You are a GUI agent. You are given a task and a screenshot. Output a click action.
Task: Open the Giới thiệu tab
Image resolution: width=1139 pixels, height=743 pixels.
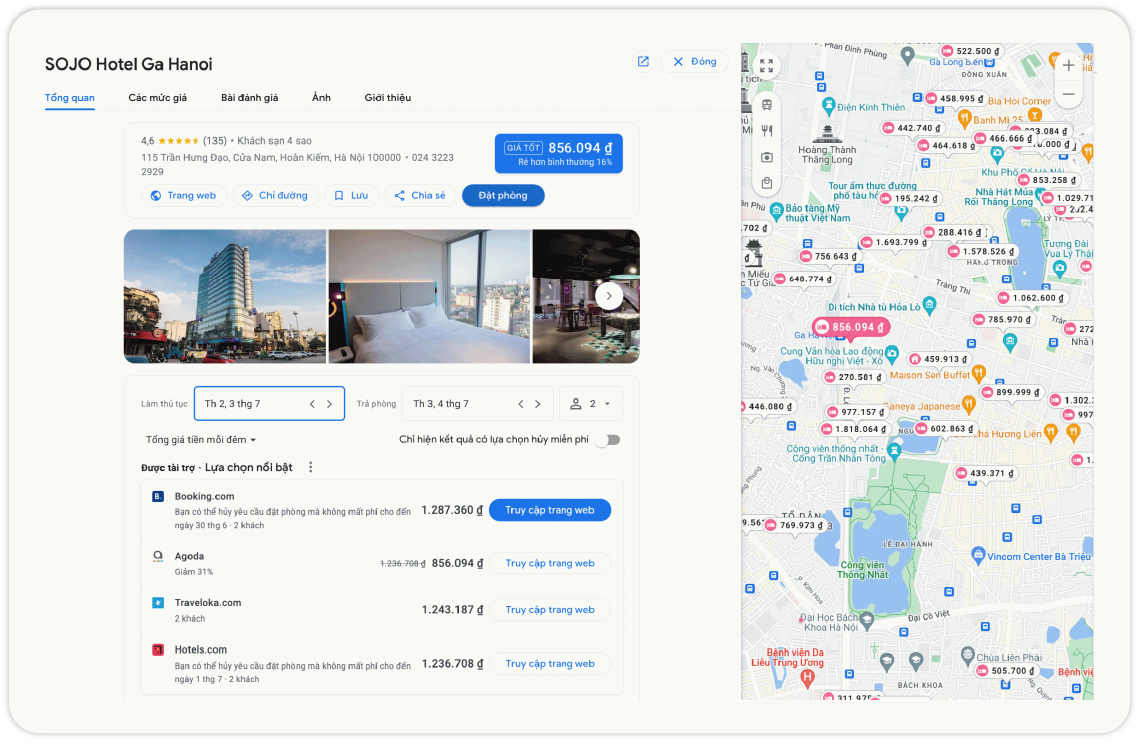(388, 98)
